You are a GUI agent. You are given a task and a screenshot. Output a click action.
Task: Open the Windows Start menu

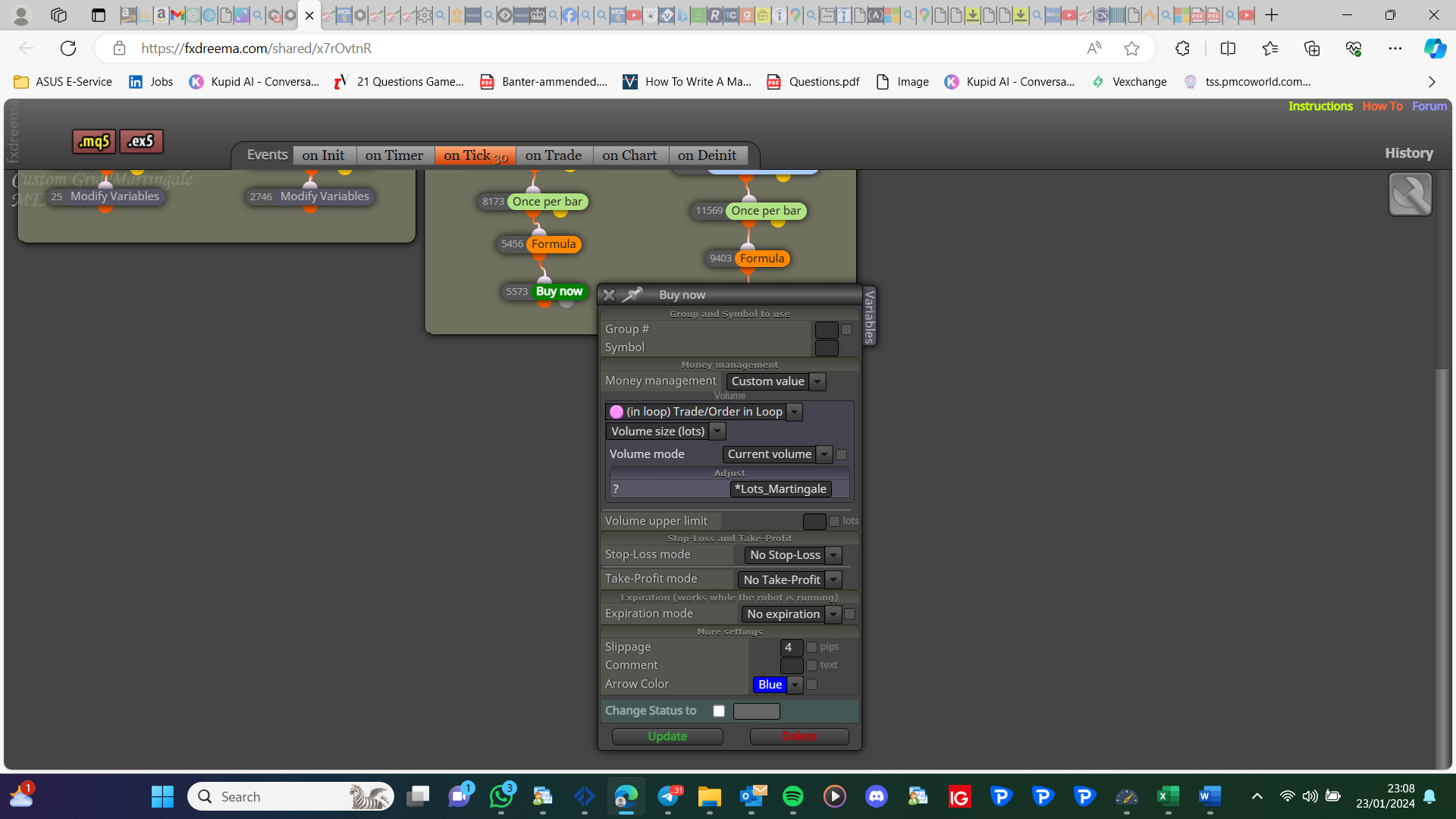click(162, 796)
